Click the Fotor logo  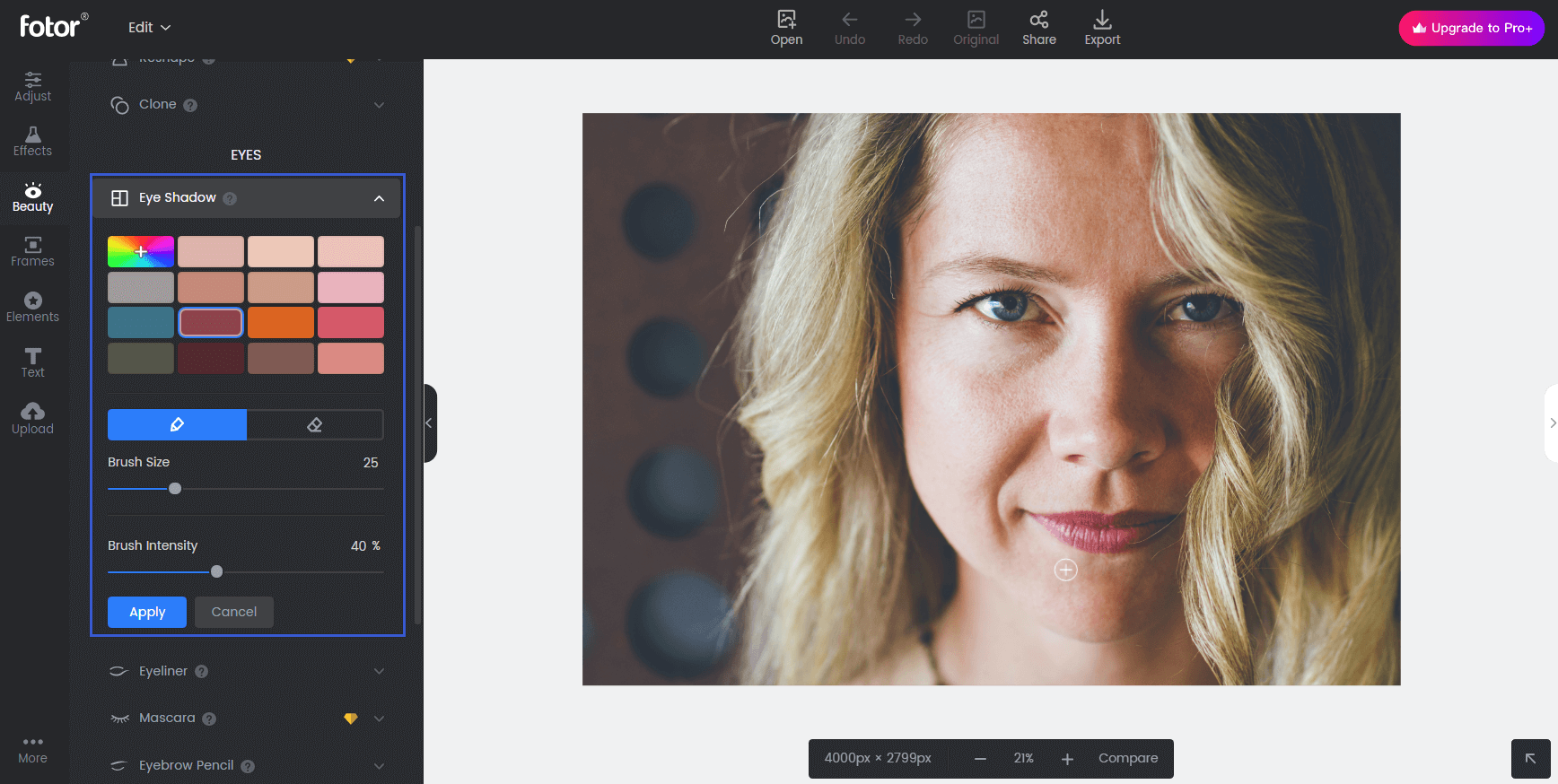coord(53,26)
